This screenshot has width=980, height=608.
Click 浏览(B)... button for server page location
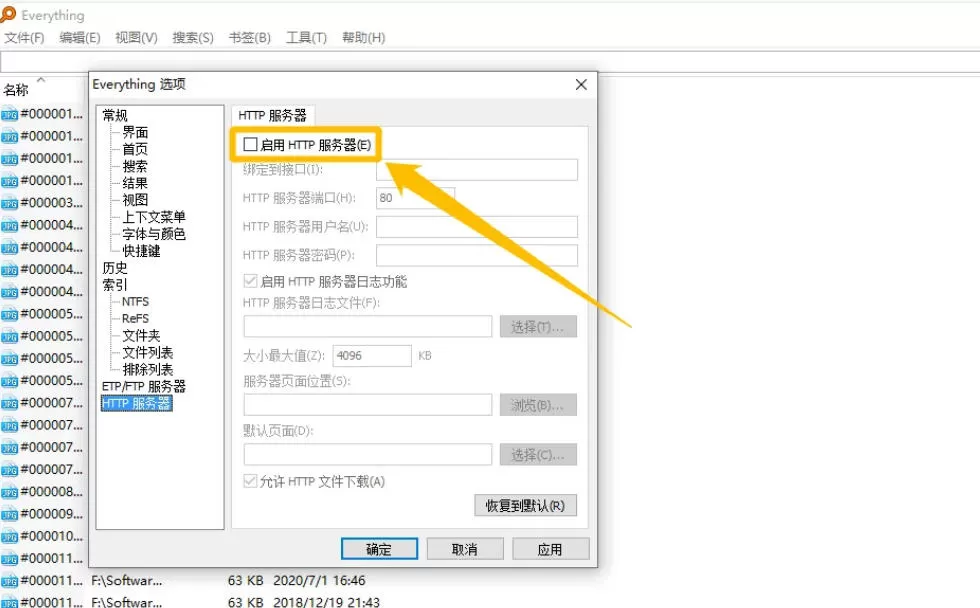(538, 405)
